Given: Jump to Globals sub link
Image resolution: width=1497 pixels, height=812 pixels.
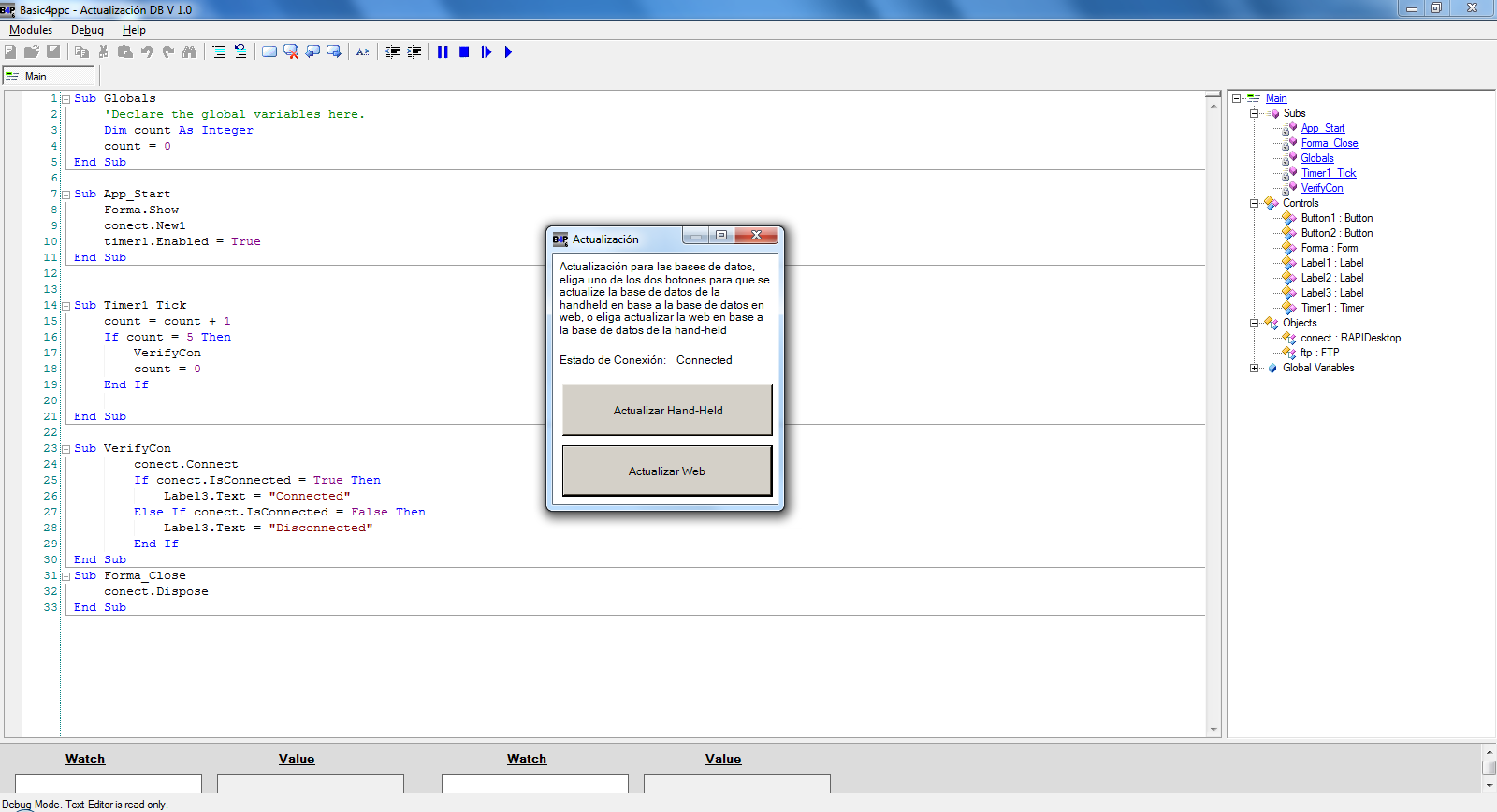Looking at the screenshot, I should coord(1317,158).
